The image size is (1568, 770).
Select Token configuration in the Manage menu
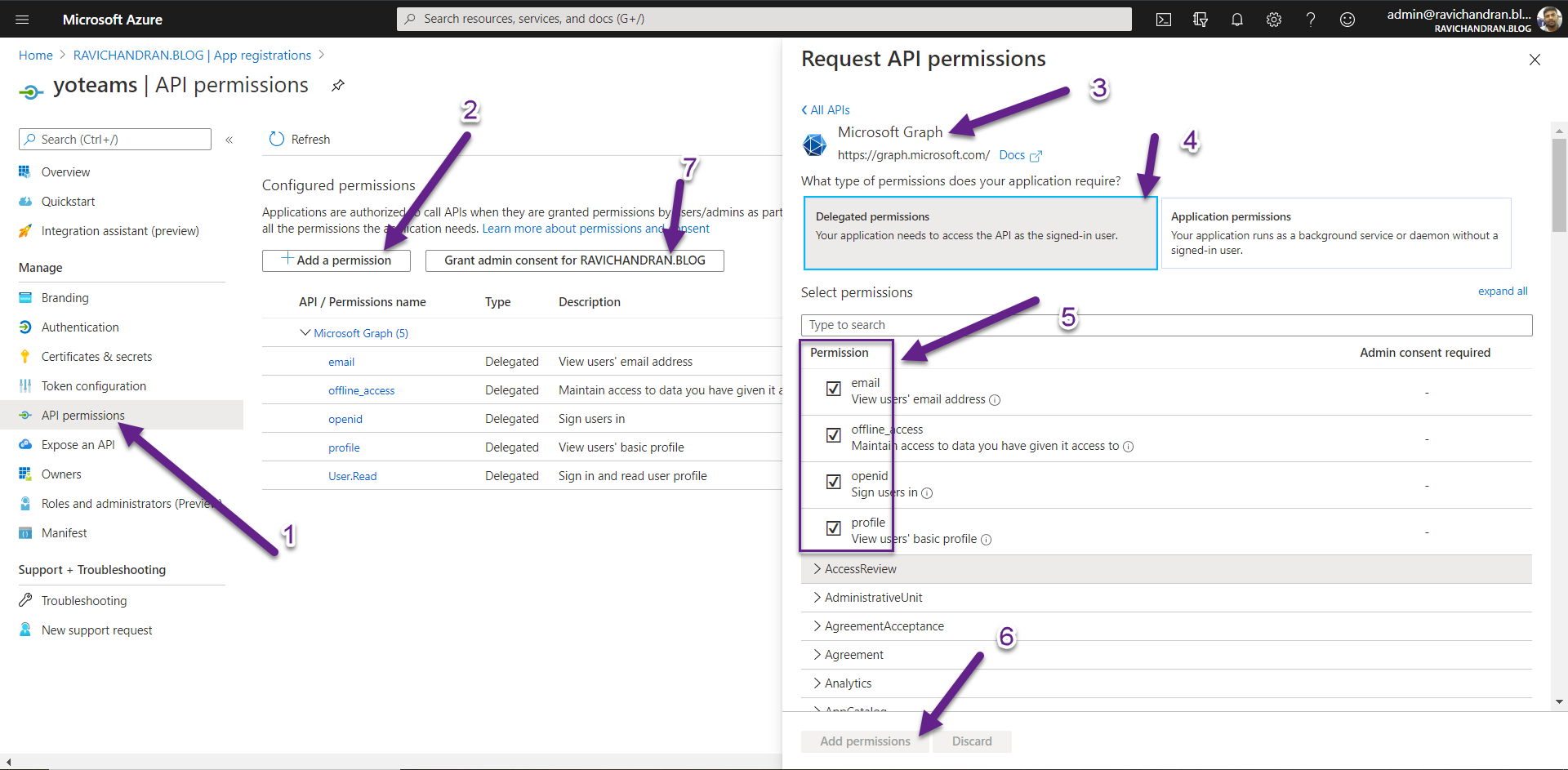pyautogui.click(x=92, y=385)
